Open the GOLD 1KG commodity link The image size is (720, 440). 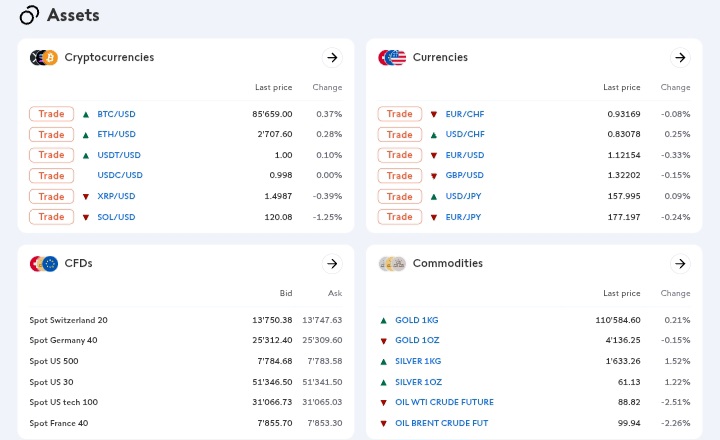(416, 320)
